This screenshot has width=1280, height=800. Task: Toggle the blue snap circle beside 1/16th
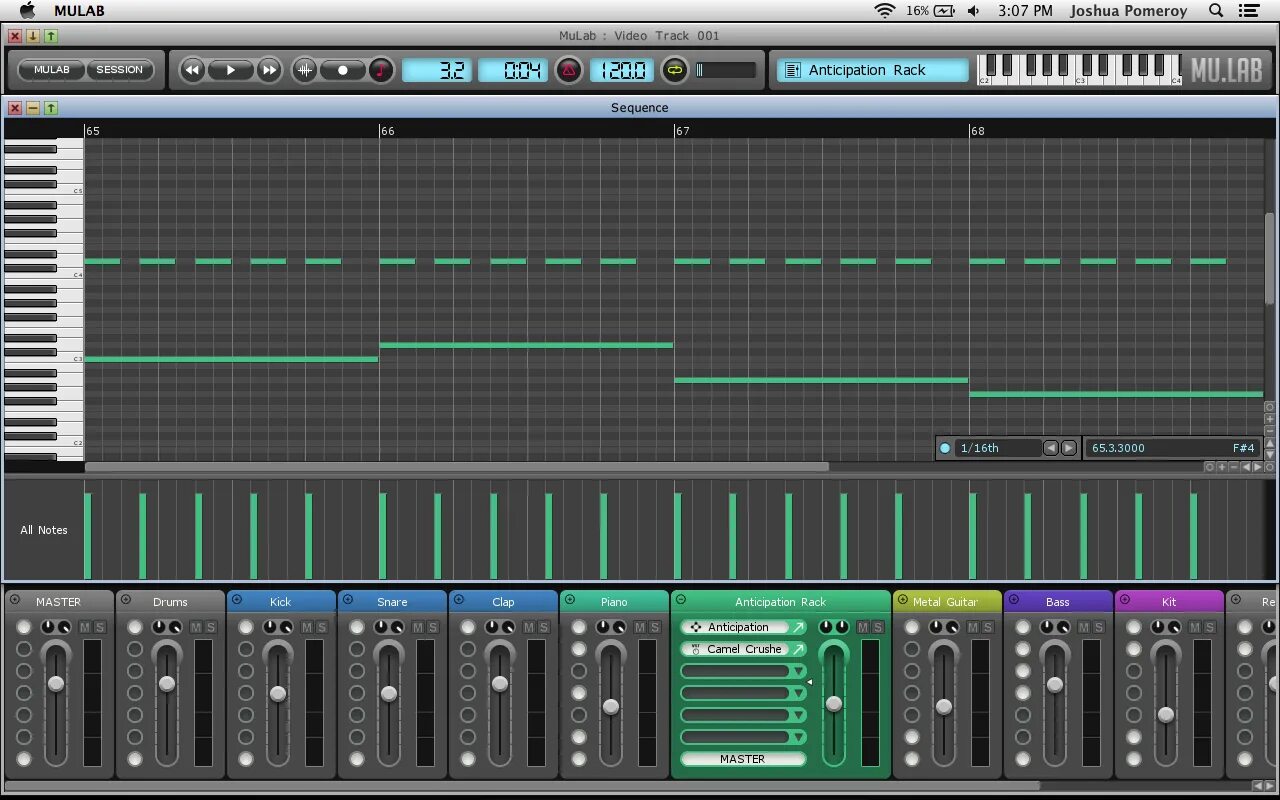(x=945, y=448)
